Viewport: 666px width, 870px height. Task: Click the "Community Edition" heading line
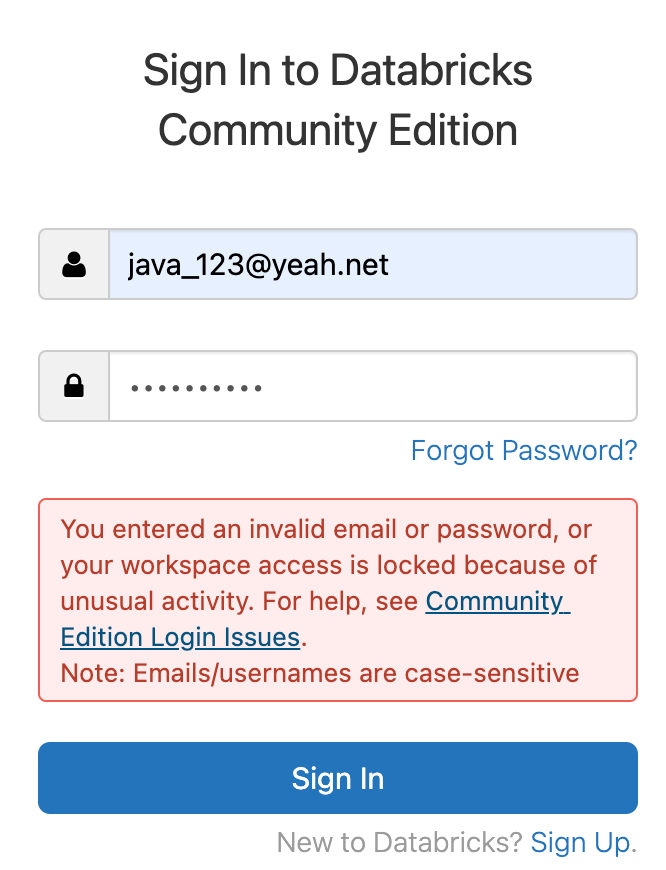click(338, 131)
